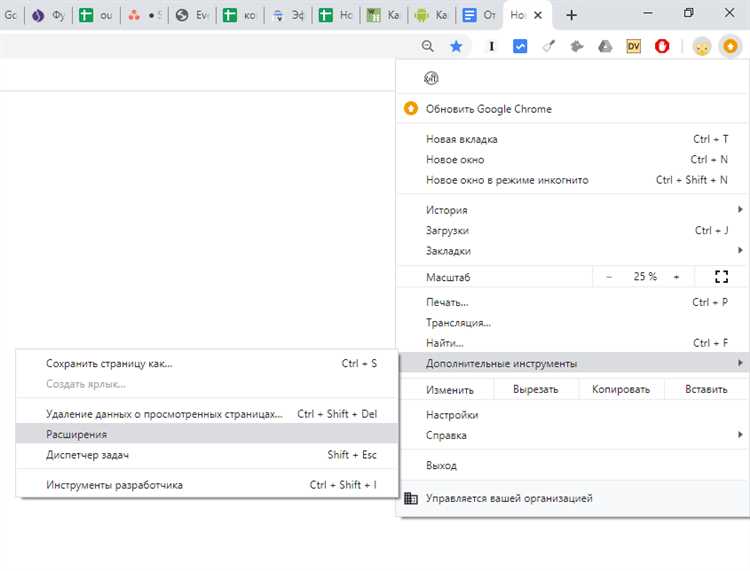The image size is (750, 571).
Task: Switch to the first Gc tab
Action: pyautogui.click(x=11, y=15)
